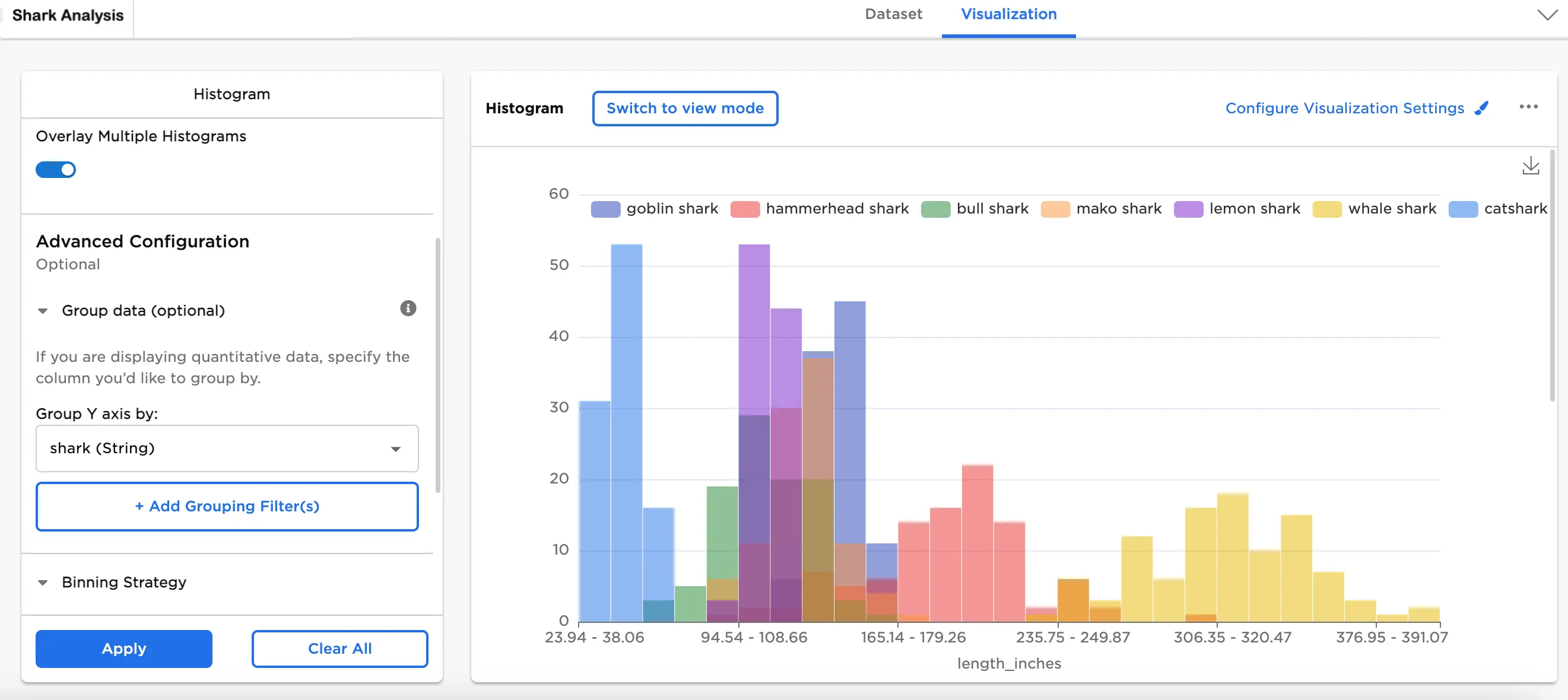Image resolution: width=1568 pixels, height=700 pixels.
Task: Turn off Overlay Multiple Histograms switch
Action: tap(56, 170)
